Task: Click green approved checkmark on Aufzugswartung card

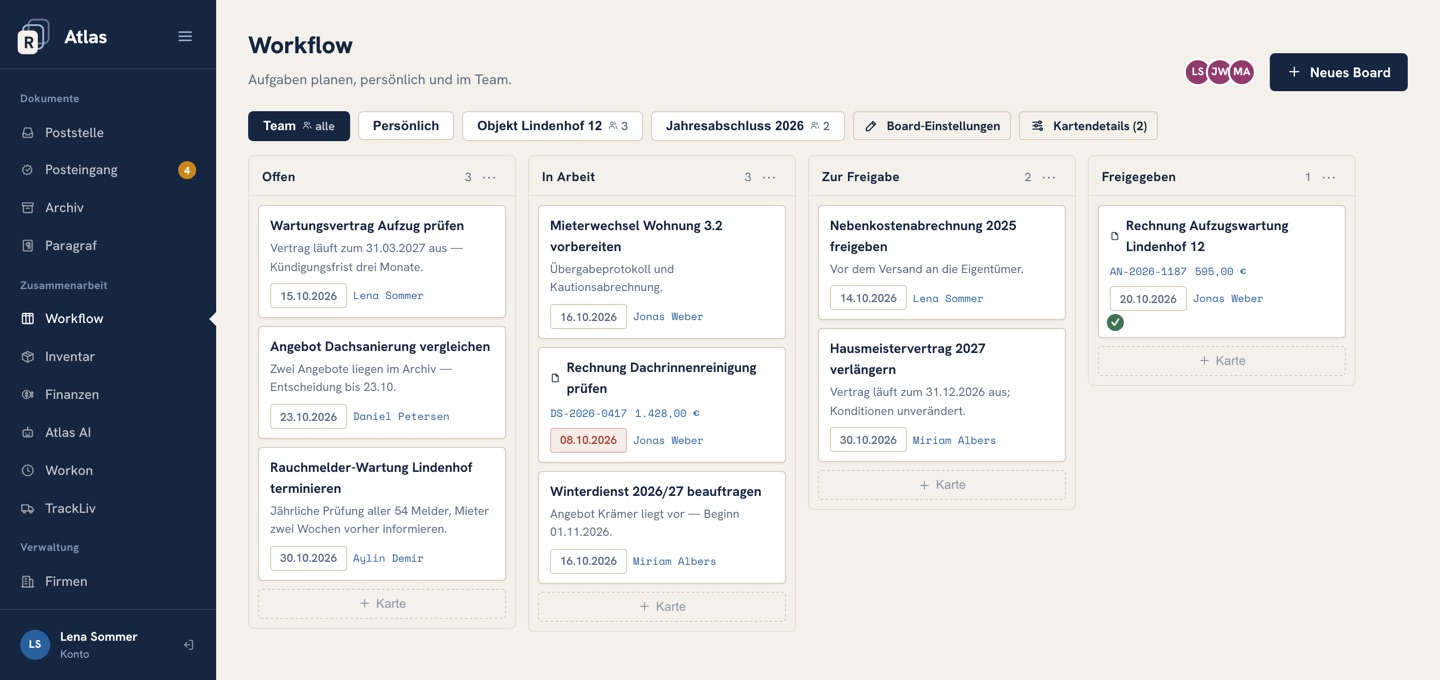Action: 1116,322
